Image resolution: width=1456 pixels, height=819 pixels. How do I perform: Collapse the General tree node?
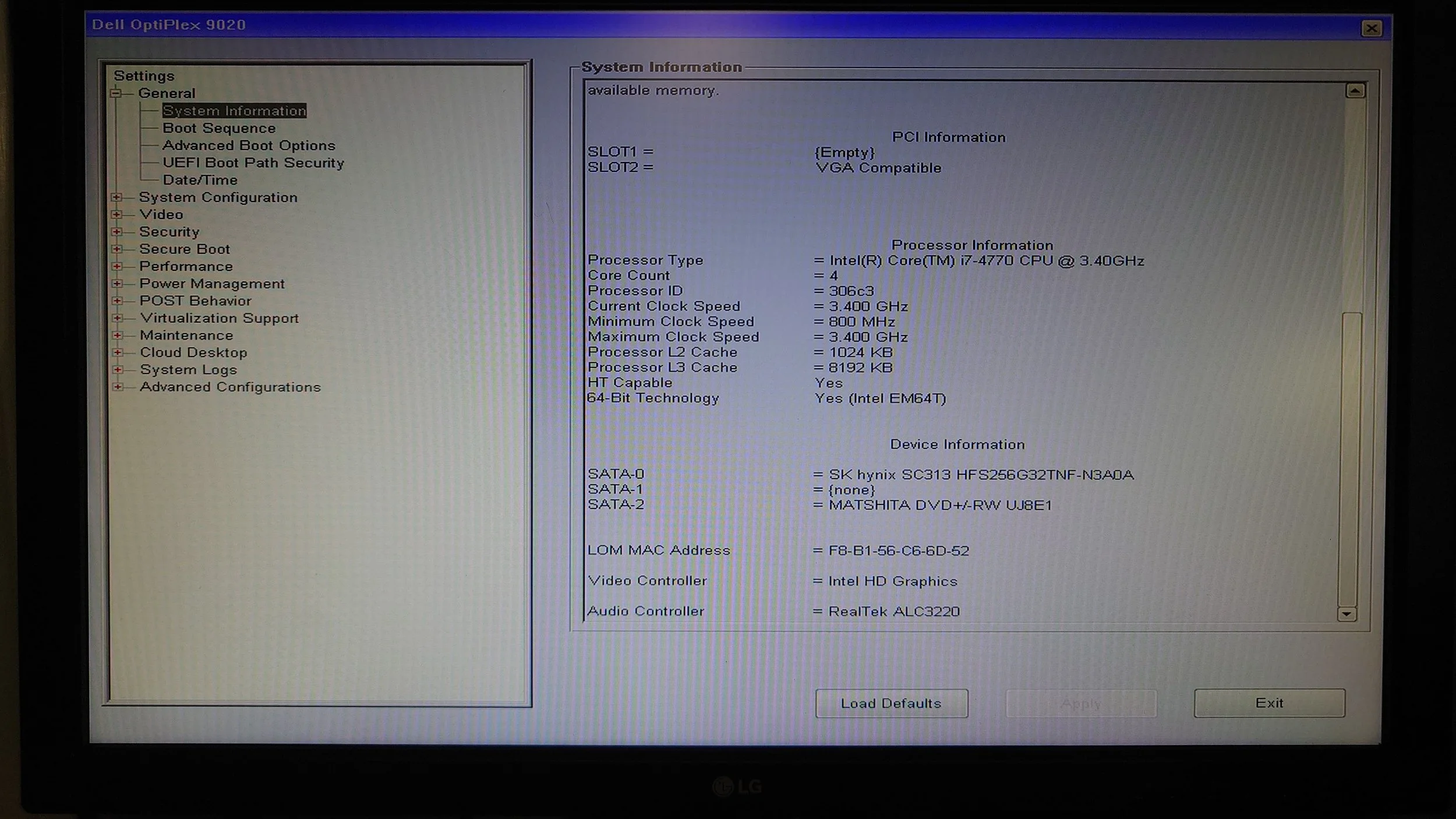[x=116, y=93]
